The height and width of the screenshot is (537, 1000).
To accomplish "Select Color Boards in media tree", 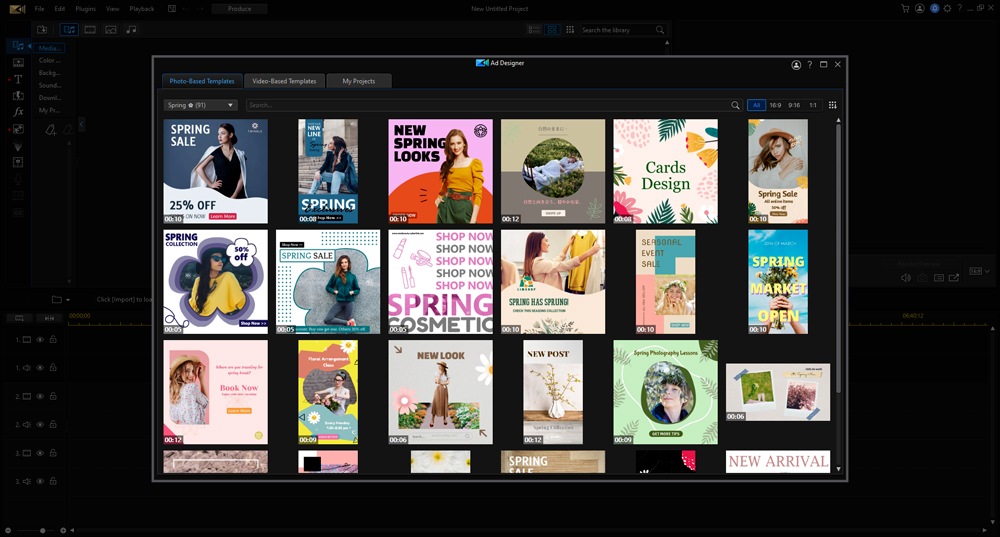I will 49,61.
